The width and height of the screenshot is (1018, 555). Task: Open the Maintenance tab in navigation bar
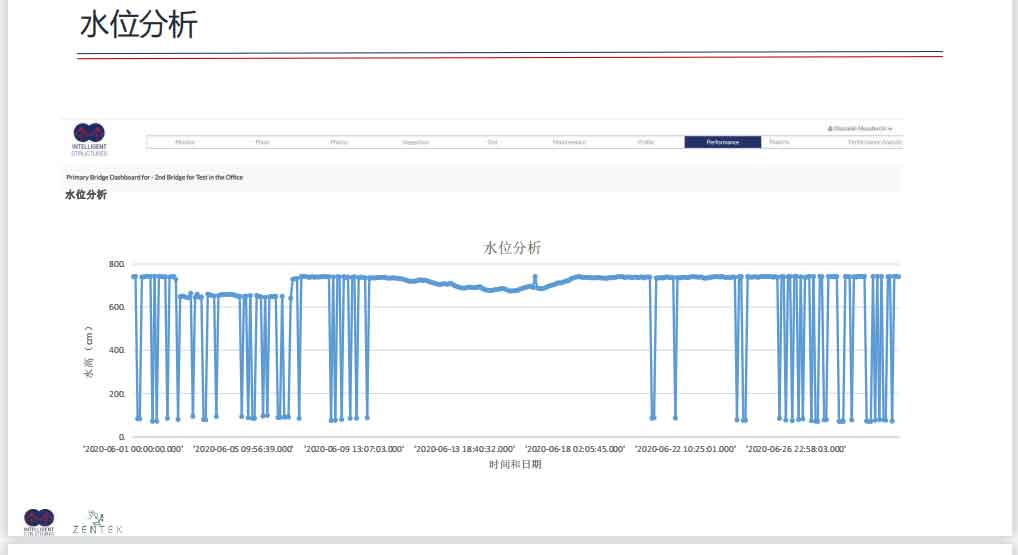coord(569,142)
